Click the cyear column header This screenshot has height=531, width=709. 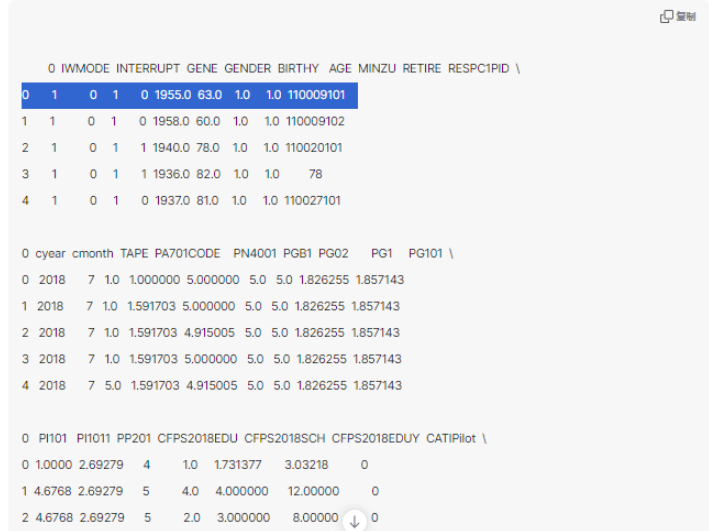[50, 253]
